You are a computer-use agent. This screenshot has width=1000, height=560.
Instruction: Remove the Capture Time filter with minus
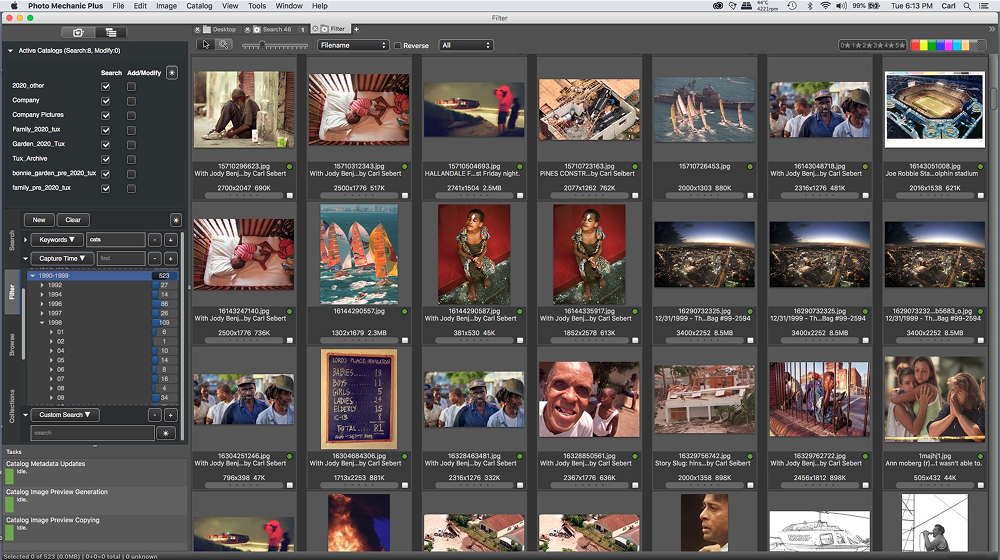154,259
